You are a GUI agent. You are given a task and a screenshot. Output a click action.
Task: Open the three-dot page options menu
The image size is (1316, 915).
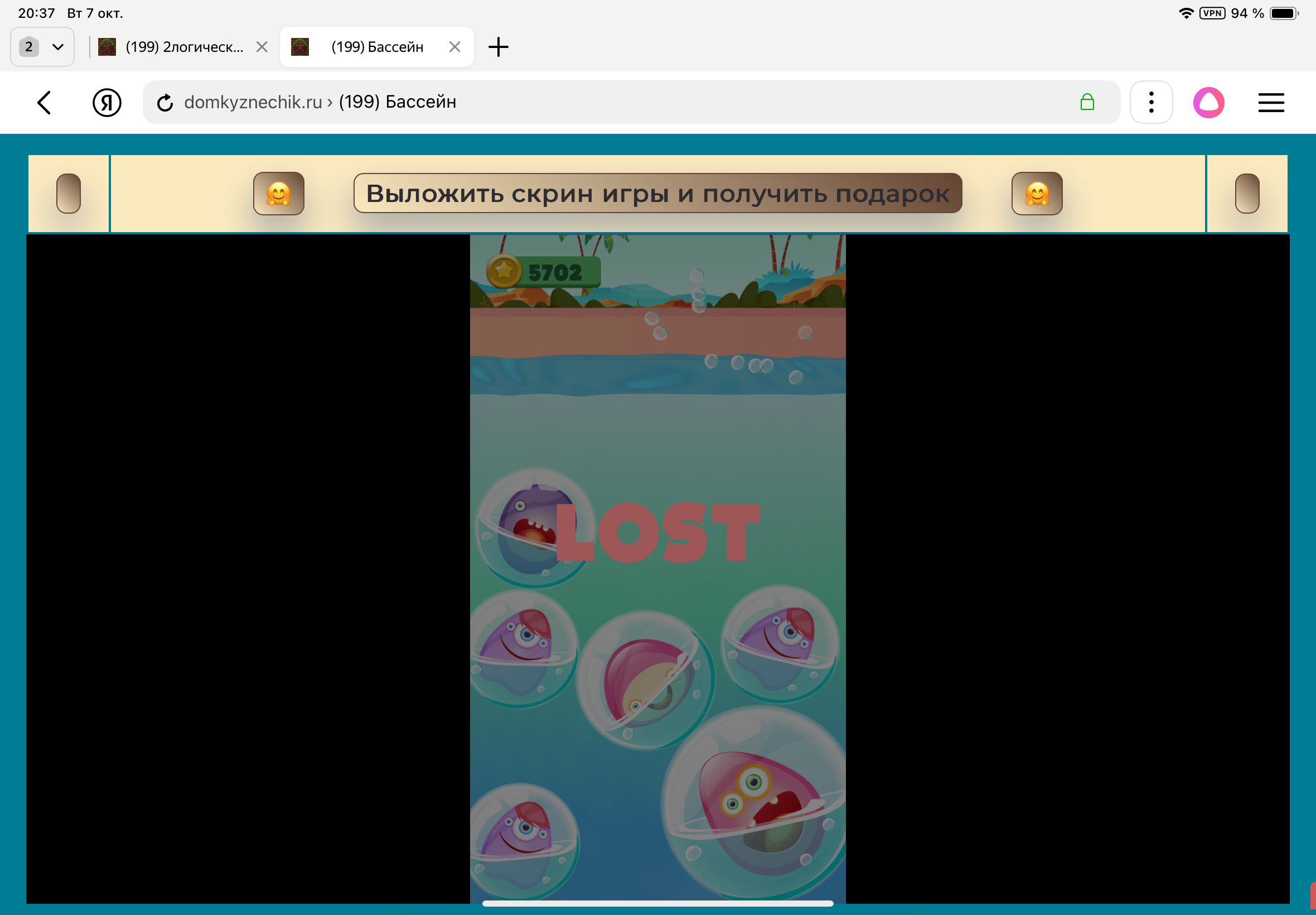pyautogui.click(x=1151, y=103)
